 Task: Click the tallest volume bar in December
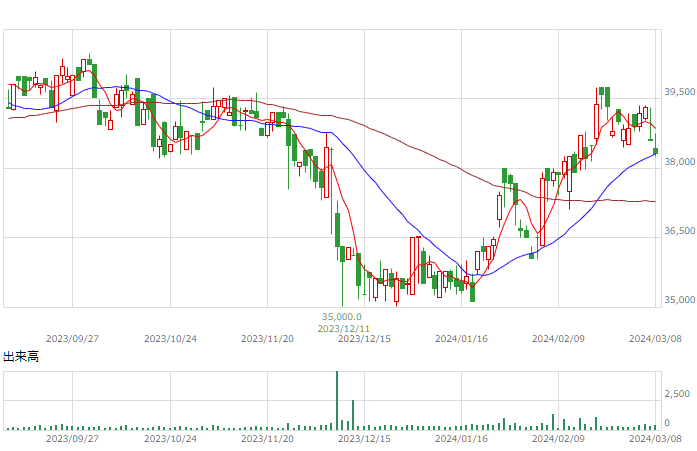coord(337,400)
